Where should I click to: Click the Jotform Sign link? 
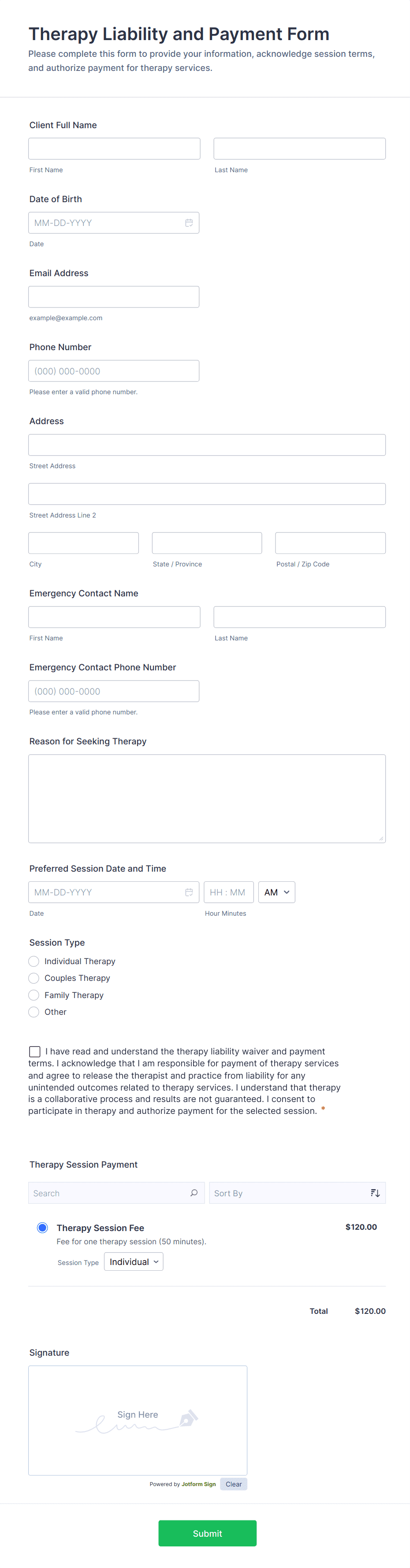[198, 1484]
